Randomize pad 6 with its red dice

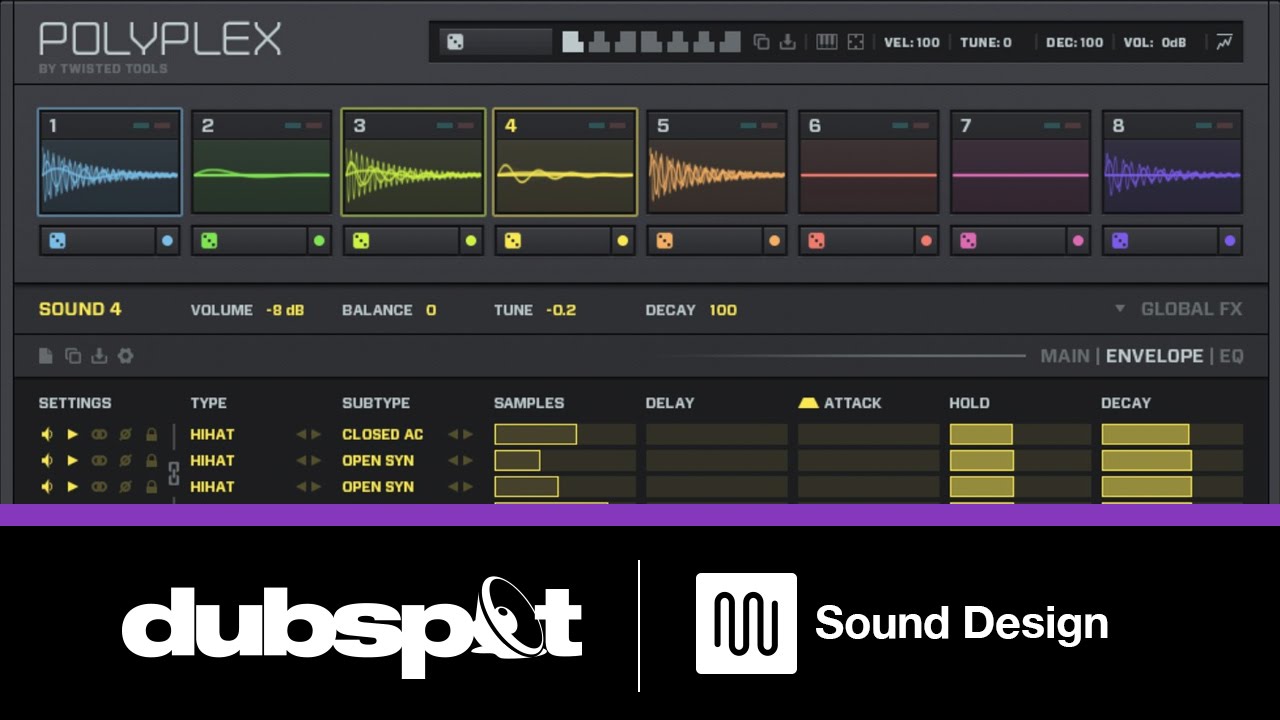pyautogui.click(x=817, y=241)
